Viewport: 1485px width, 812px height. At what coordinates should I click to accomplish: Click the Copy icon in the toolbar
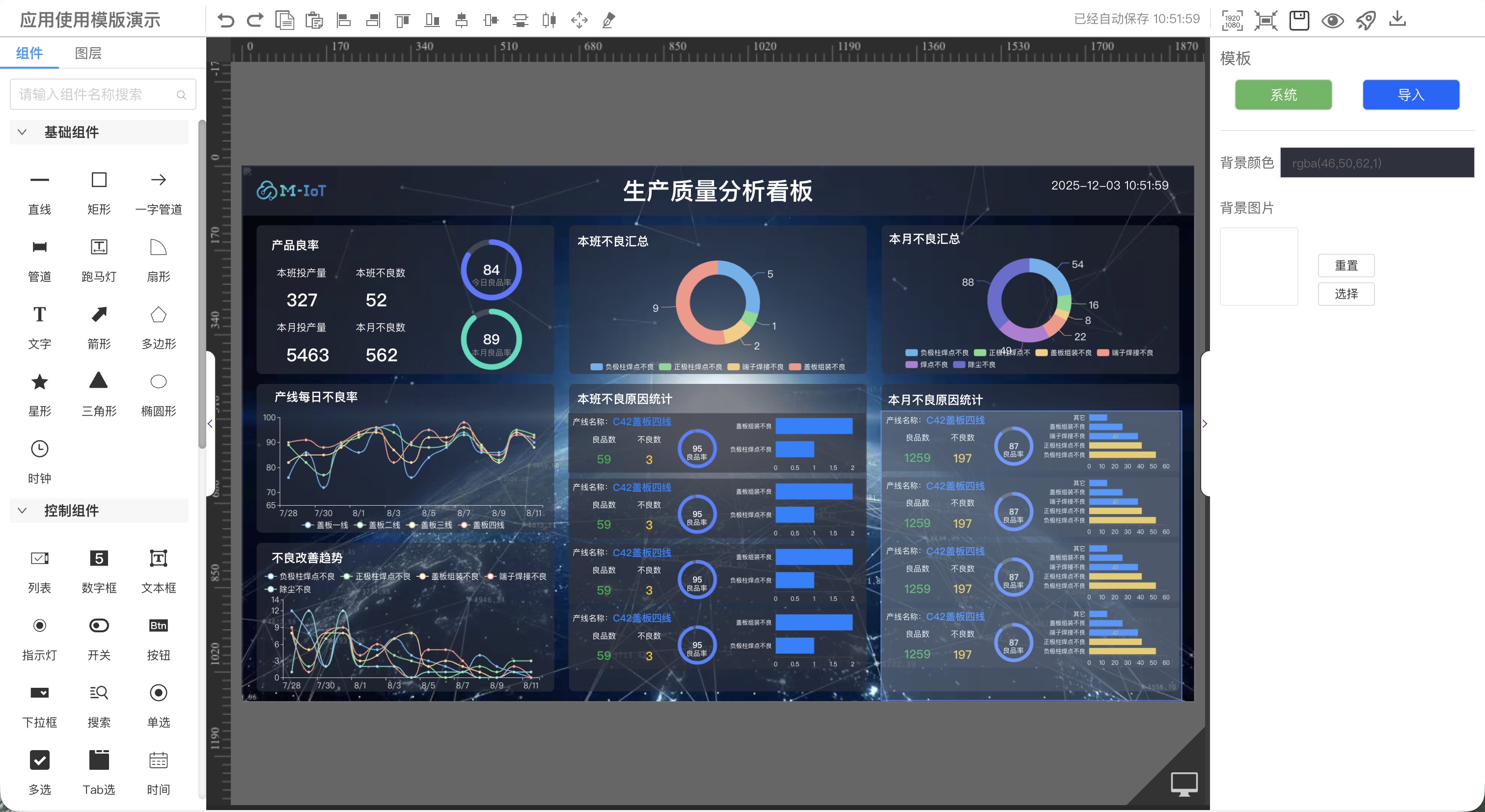284,20
